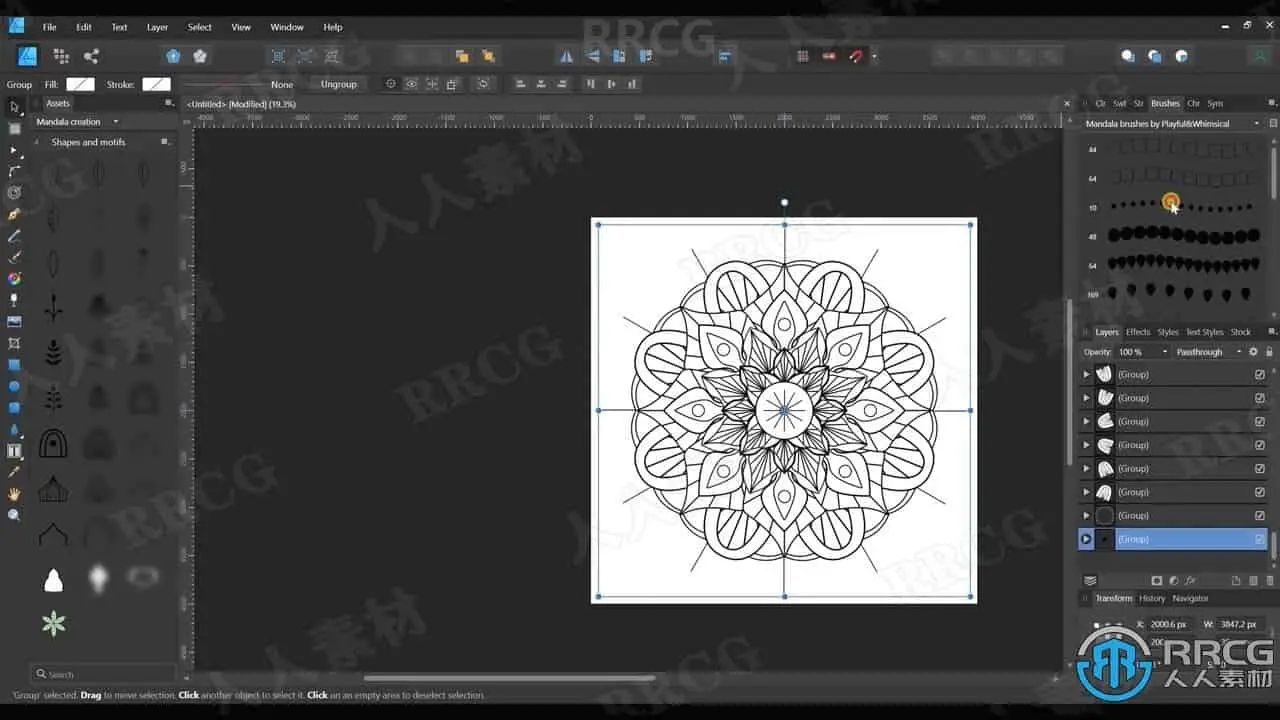Screen dimensions: 1280x720
Task: Click the Flip Vertical toolbar icon
Action: tap(593, 56)
